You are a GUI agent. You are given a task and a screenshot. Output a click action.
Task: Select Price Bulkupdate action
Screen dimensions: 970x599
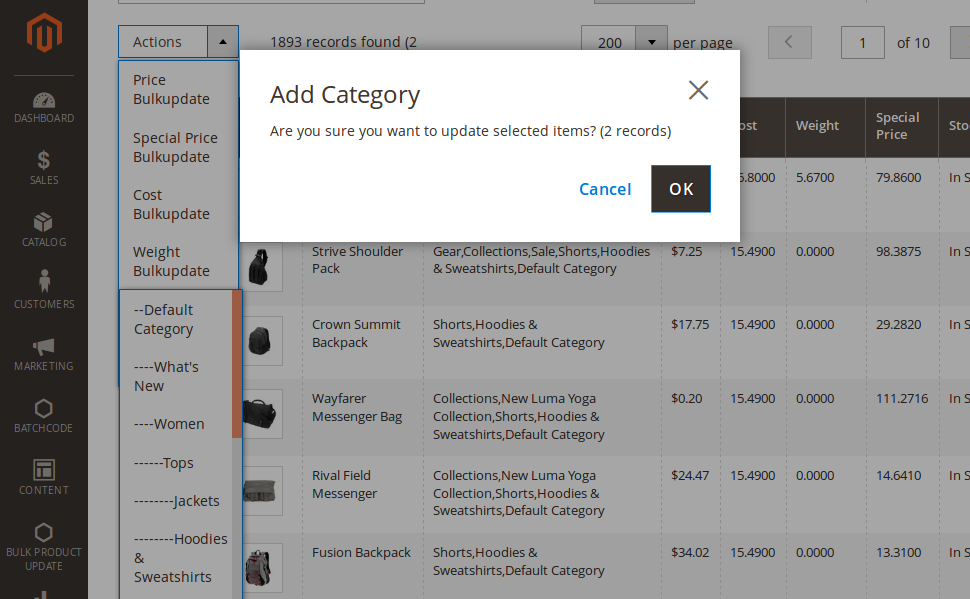tap(171, 89)
